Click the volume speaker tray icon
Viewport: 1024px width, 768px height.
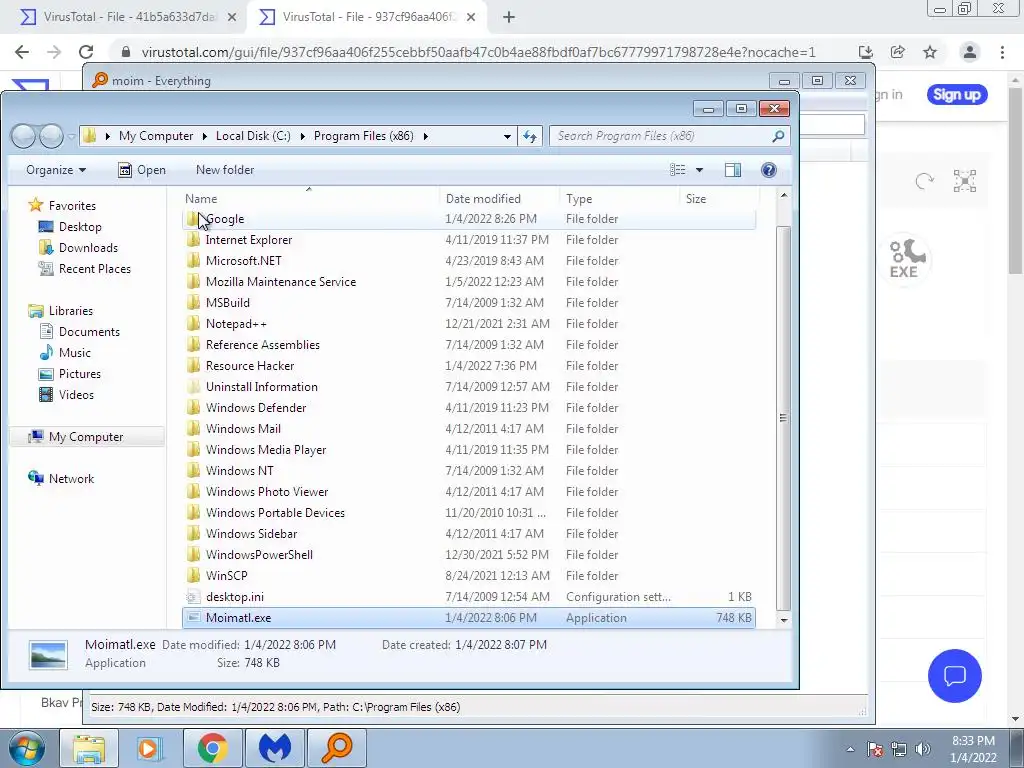pyautogui.click(x=922, y=749)
